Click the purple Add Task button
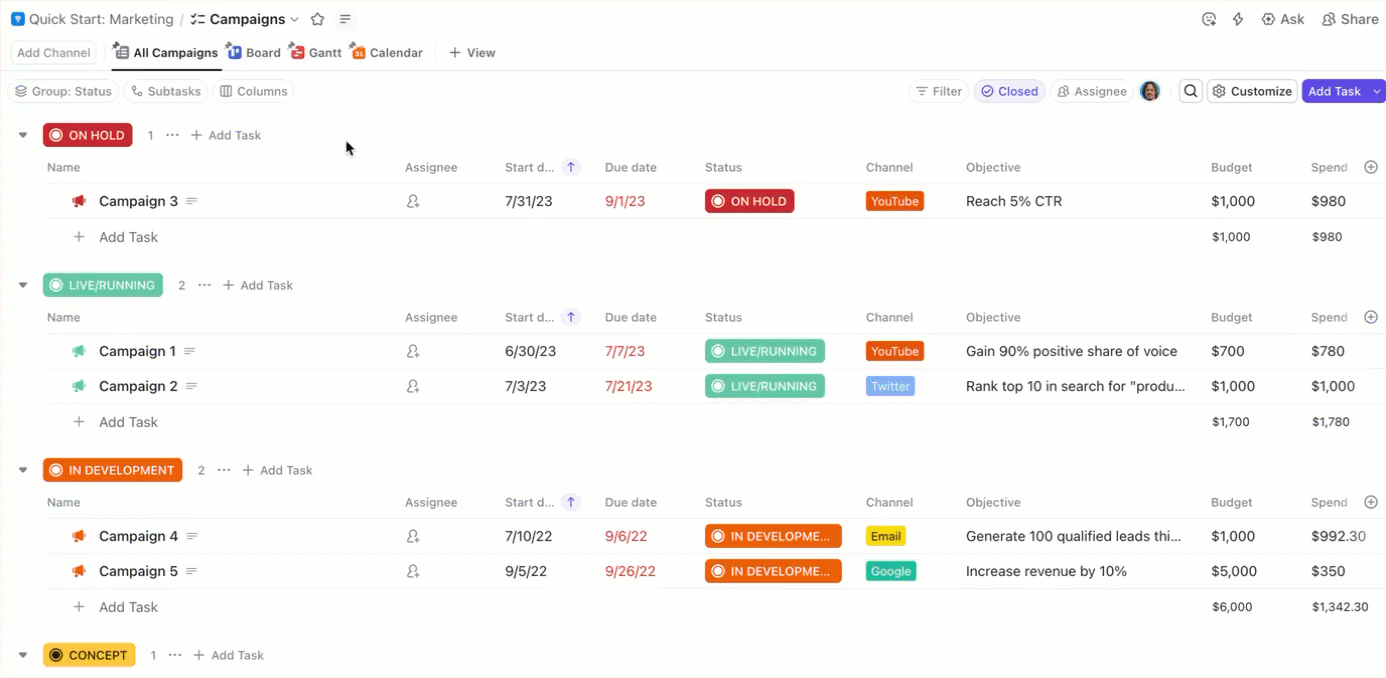Screen dimensions: 1386x678 click(x=1334, y=91)
